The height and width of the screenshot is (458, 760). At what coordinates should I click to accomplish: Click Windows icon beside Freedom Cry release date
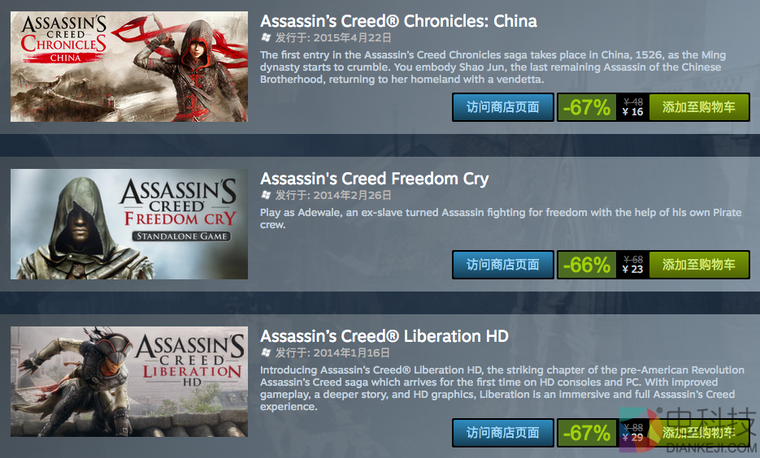point(265,195)
